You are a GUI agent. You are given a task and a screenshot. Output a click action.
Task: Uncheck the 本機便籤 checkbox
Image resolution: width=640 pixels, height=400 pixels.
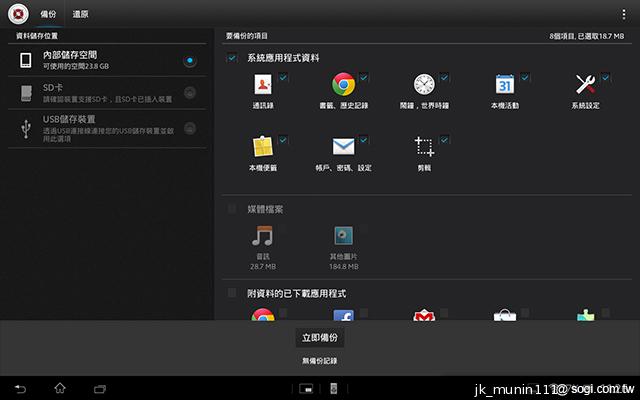click(x=283, y=140)
